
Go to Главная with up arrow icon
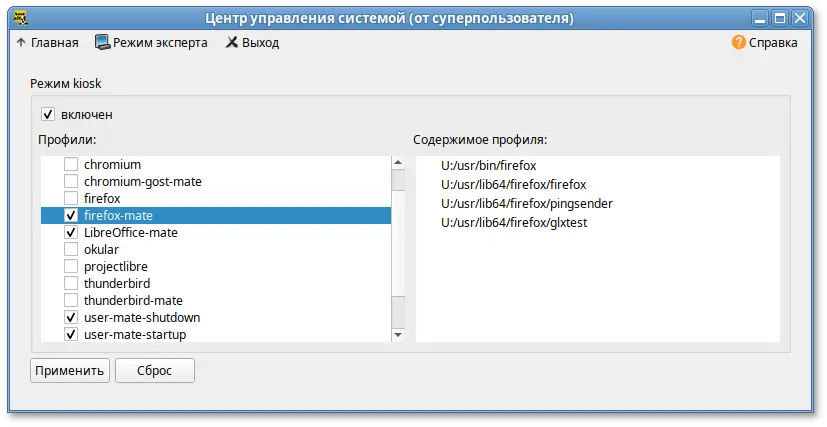coord(21,43)
